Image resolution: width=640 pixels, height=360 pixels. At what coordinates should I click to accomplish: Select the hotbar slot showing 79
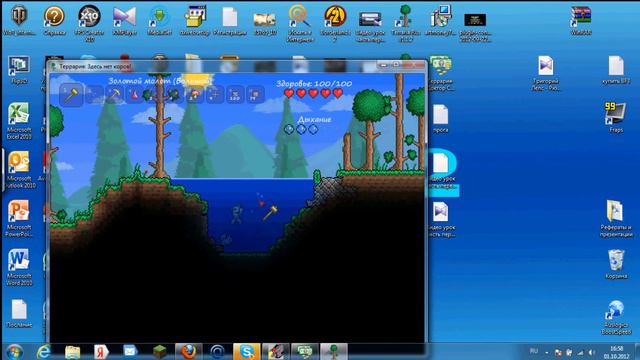tap(255, 95)
